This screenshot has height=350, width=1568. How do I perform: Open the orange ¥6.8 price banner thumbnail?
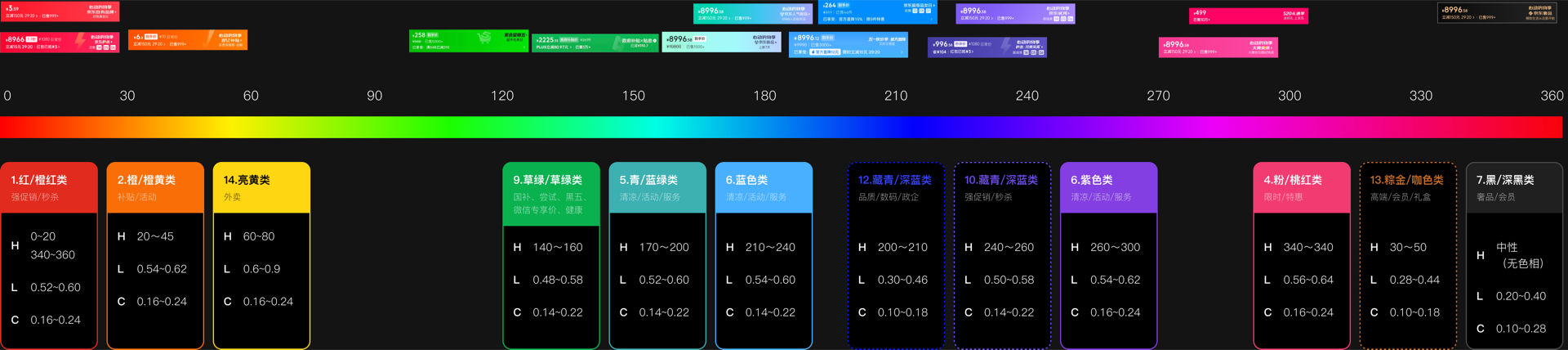coord(188,40)
